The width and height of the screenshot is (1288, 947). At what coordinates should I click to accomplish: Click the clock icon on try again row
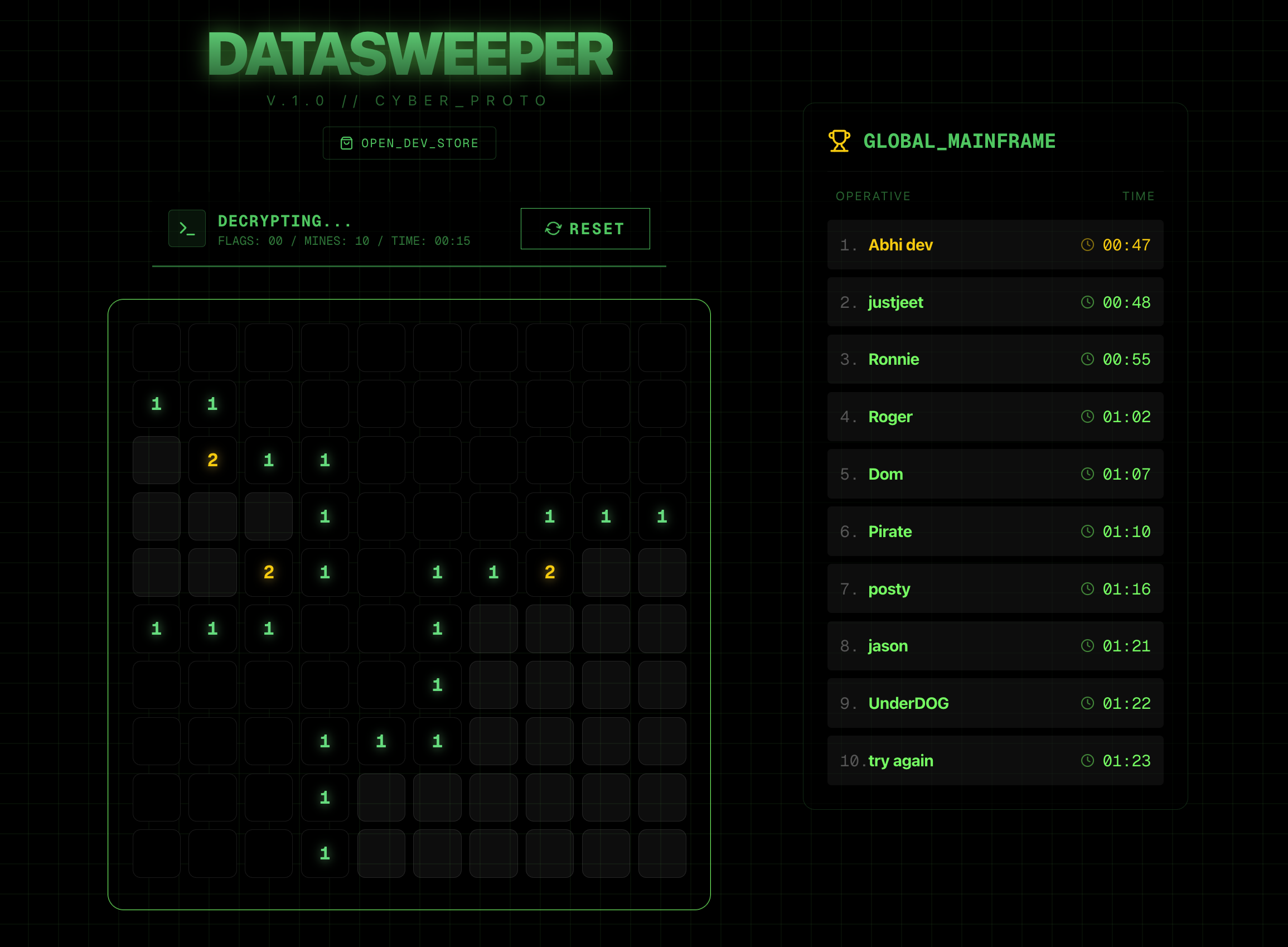[1087, 760]
